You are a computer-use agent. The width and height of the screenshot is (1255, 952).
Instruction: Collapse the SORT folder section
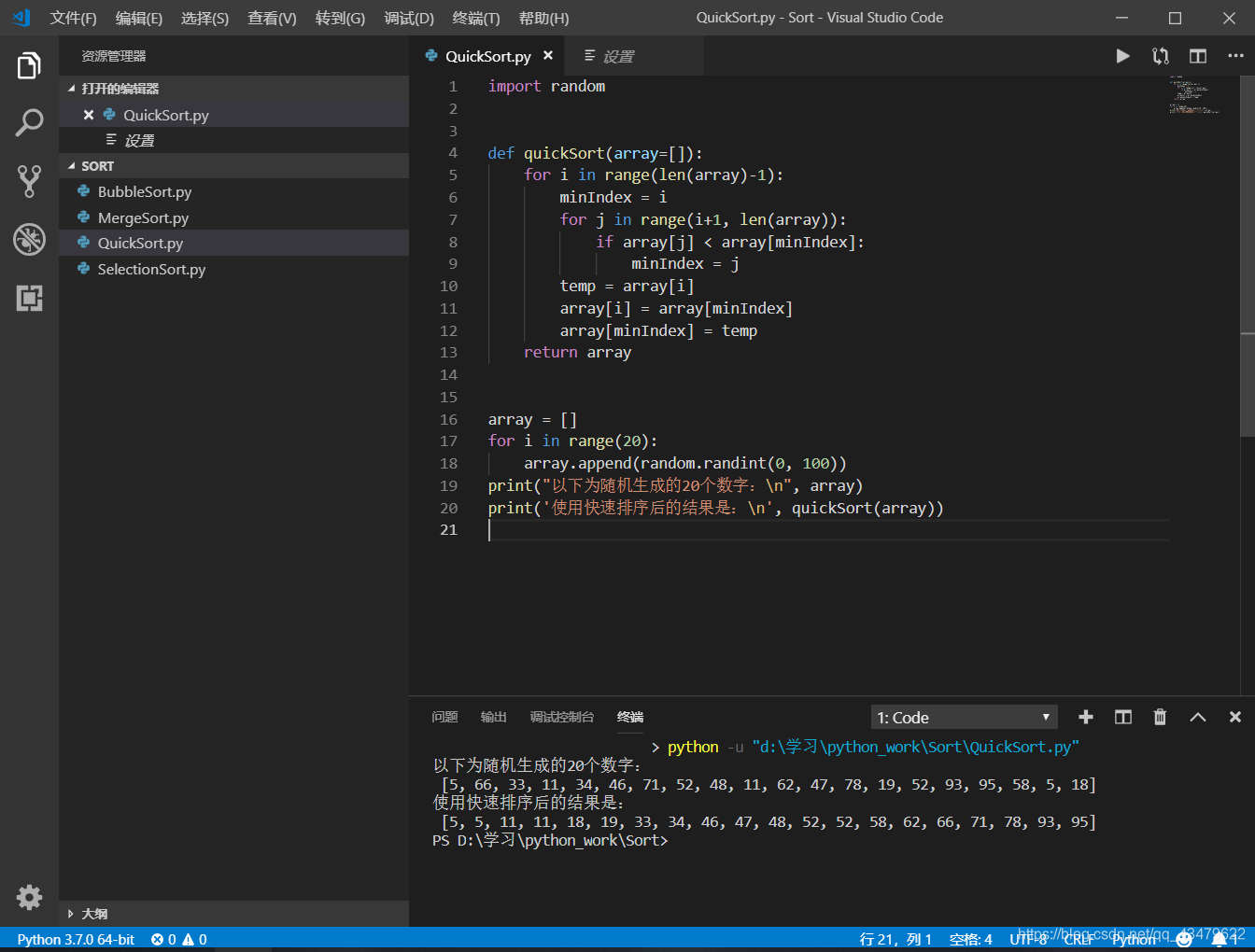click(233, 166)
